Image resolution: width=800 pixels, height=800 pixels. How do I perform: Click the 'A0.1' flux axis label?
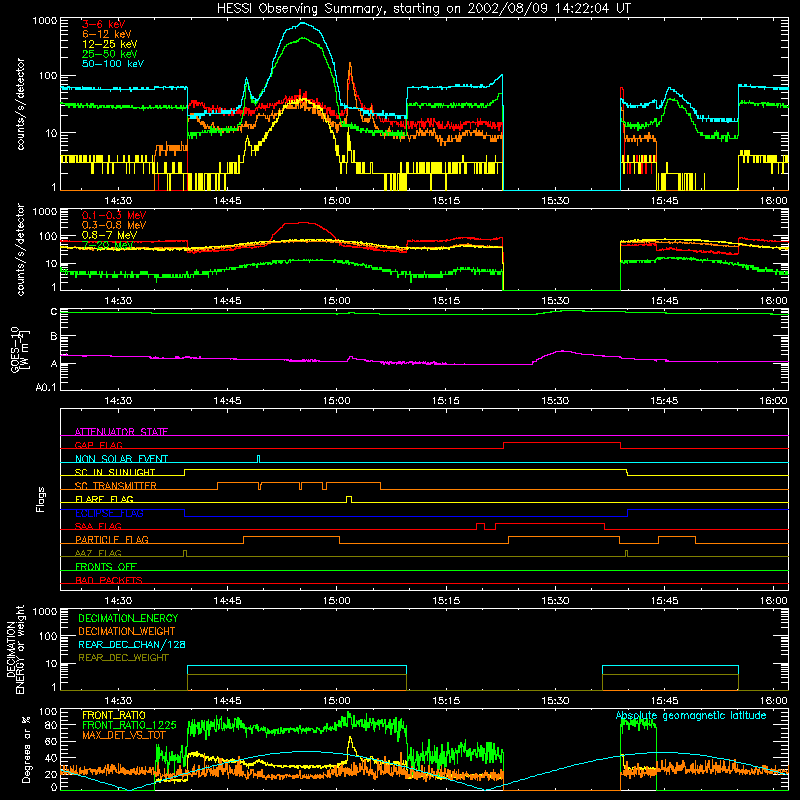[x=46, y=387]
